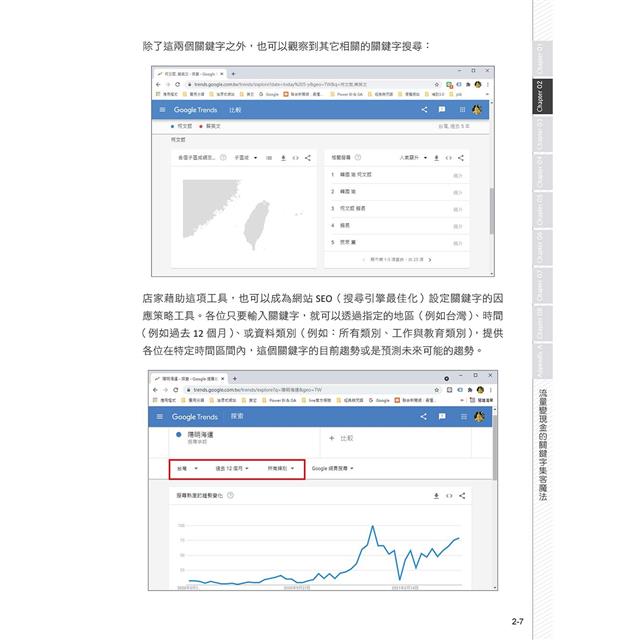Click the account avatar in the 比較 window's header

[x=477, y=109]
